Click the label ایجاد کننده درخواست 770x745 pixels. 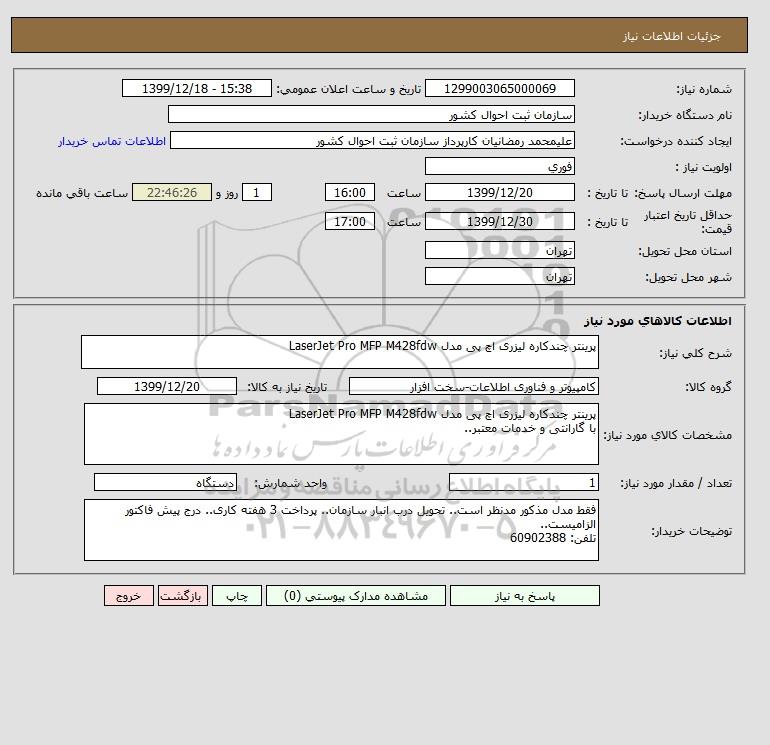(x=676, y=141)
